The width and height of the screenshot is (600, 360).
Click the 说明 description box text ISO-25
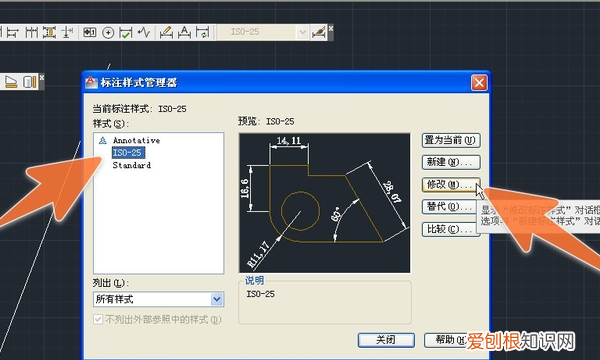click(x=261, y=294)
